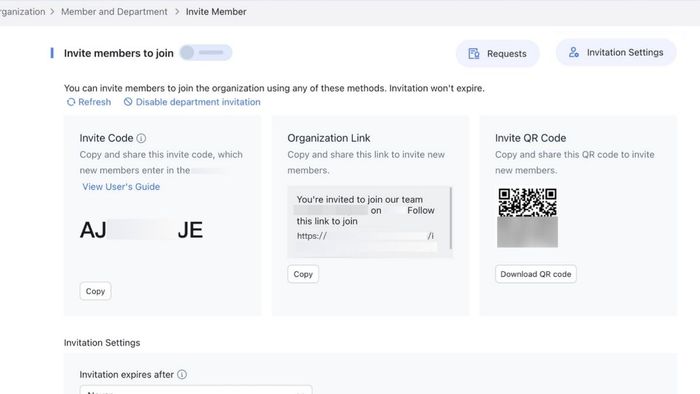Toggle the Invite members to join switch
Image resolution: width=700 pixels, height=394 pixels.
[x=206, y=53]
